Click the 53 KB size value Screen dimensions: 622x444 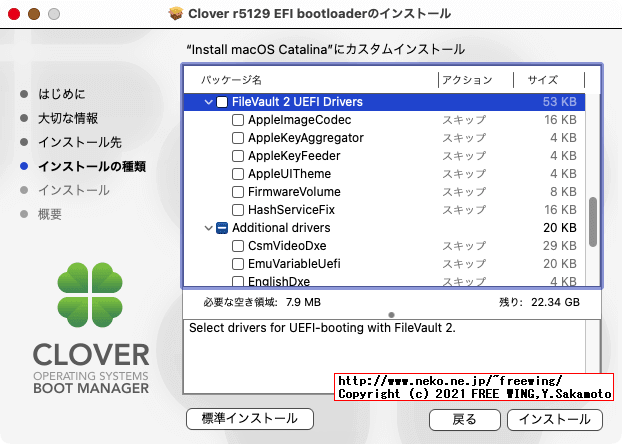point(560,102)
